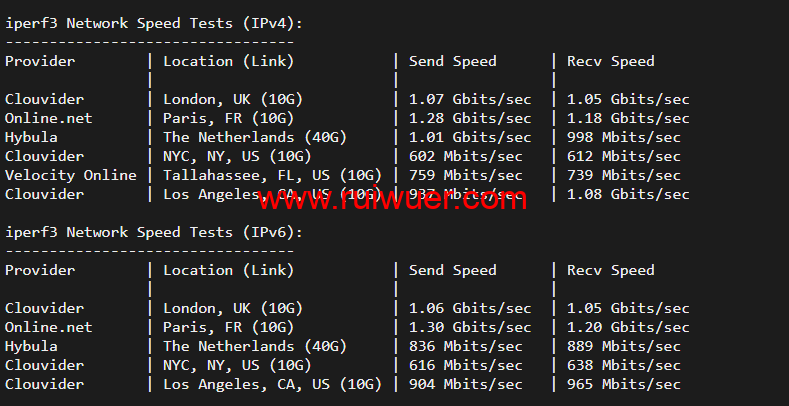789x406 pixels.
Task: Select the 1.30 Gbits/sec IPv6 send speed
Action: (470, 327)
